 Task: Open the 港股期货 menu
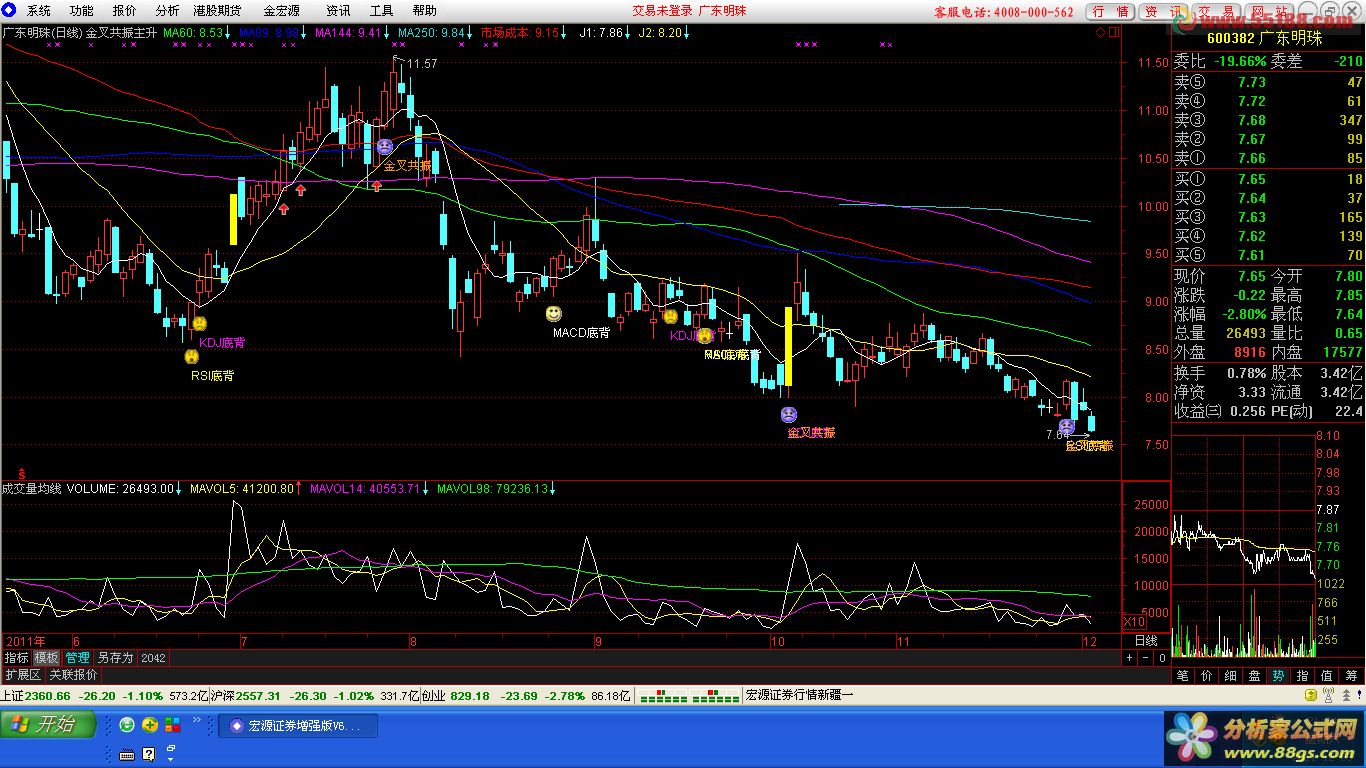(x=216, y=11)
